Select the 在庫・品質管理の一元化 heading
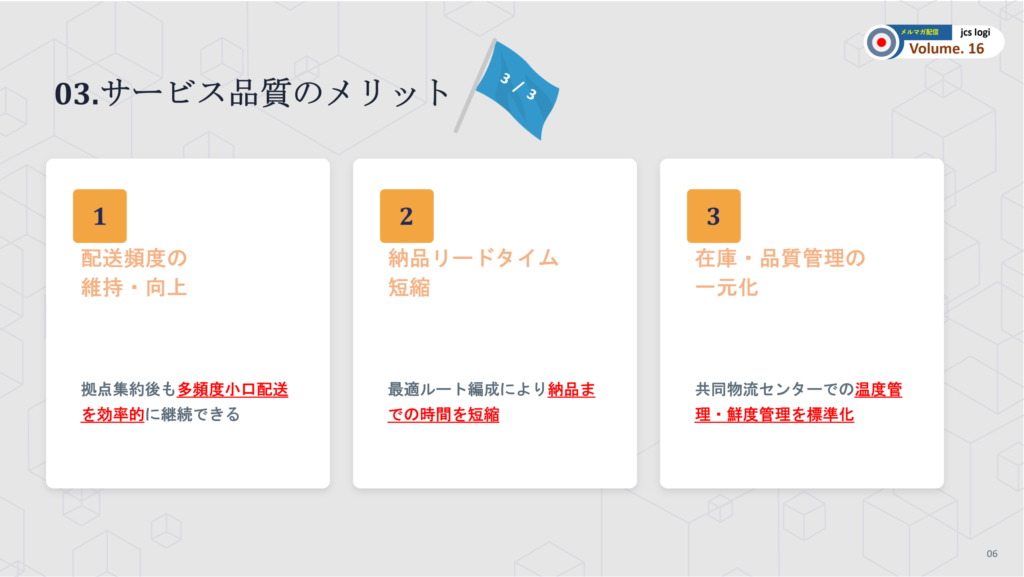This screenshot has height=577, width=1024. [x=780, y=273]
